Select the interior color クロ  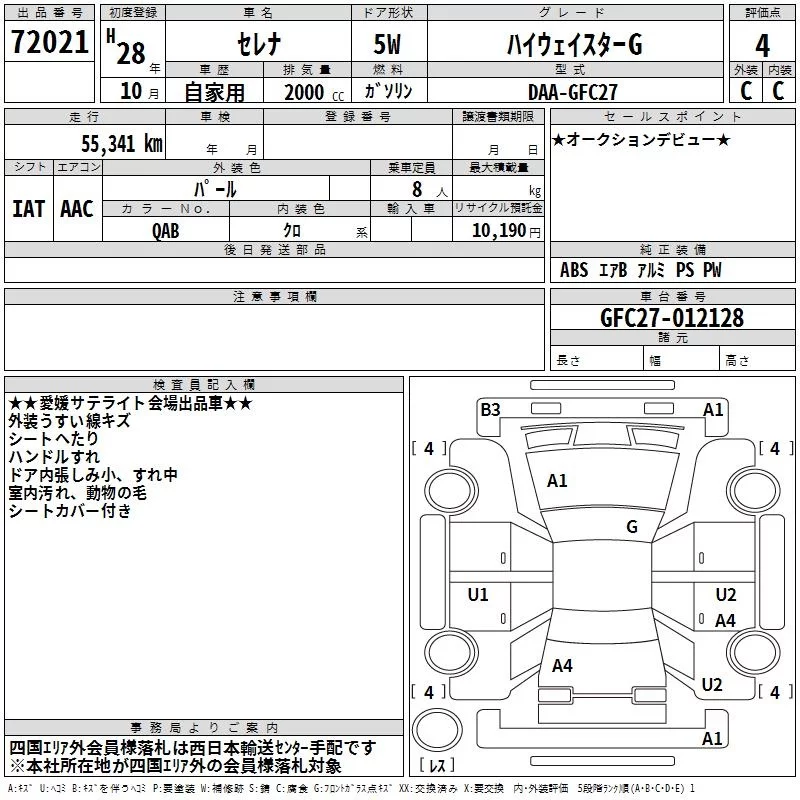click(292, 230)
